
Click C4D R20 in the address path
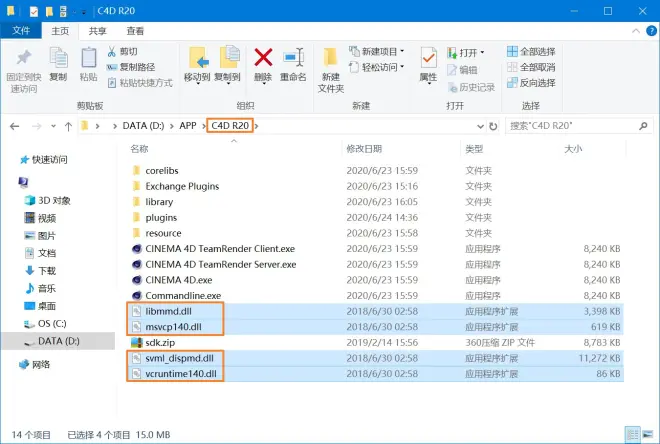pos(230,126)
